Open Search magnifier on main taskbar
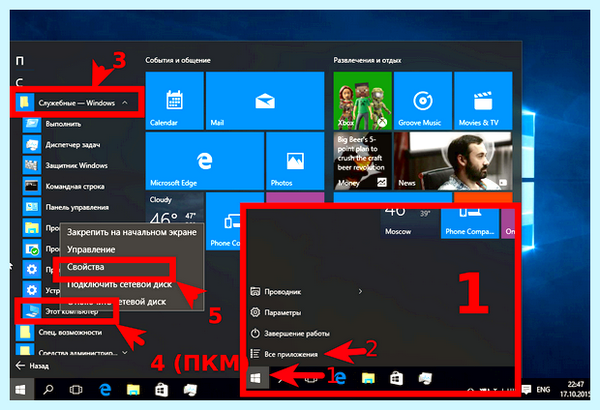The image size is (600, 410). pos(48,390)
